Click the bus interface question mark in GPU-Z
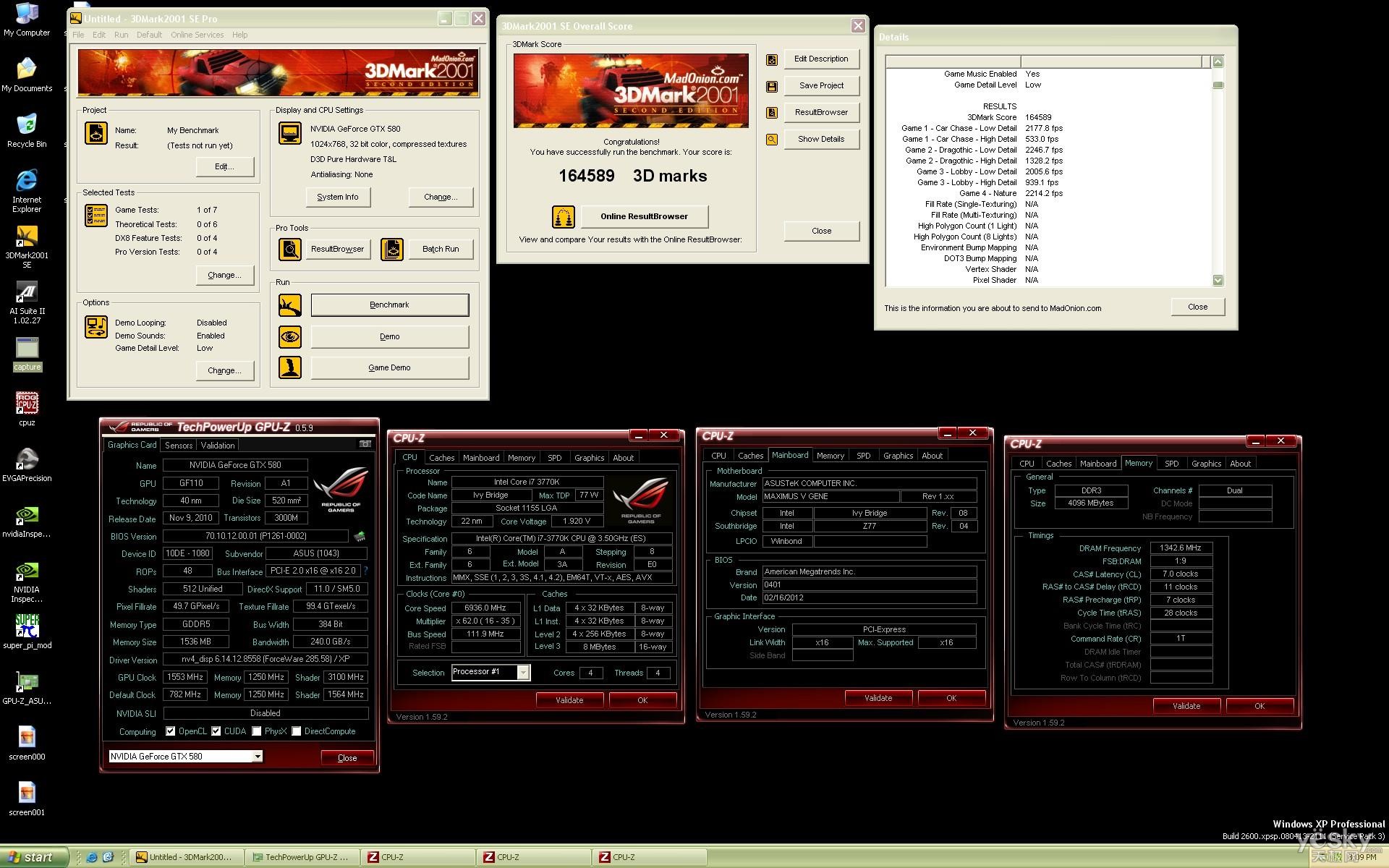 [x=366, y=571]
